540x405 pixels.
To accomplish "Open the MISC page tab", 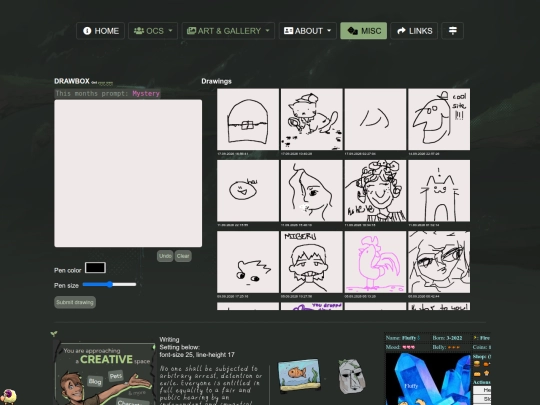I will point(364,31).
